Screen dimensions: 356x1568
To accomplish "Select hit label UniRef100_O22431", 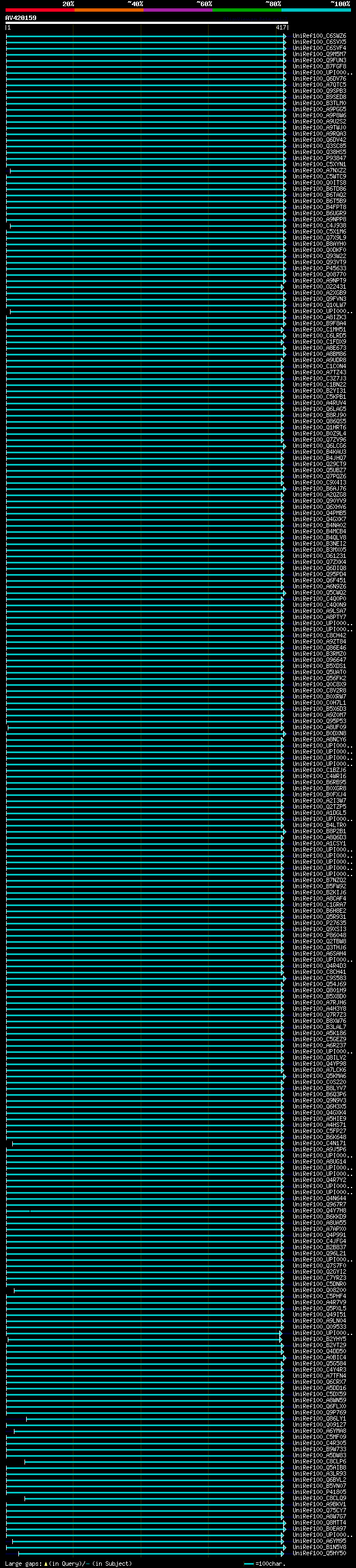I will click(x=319, y=286).
